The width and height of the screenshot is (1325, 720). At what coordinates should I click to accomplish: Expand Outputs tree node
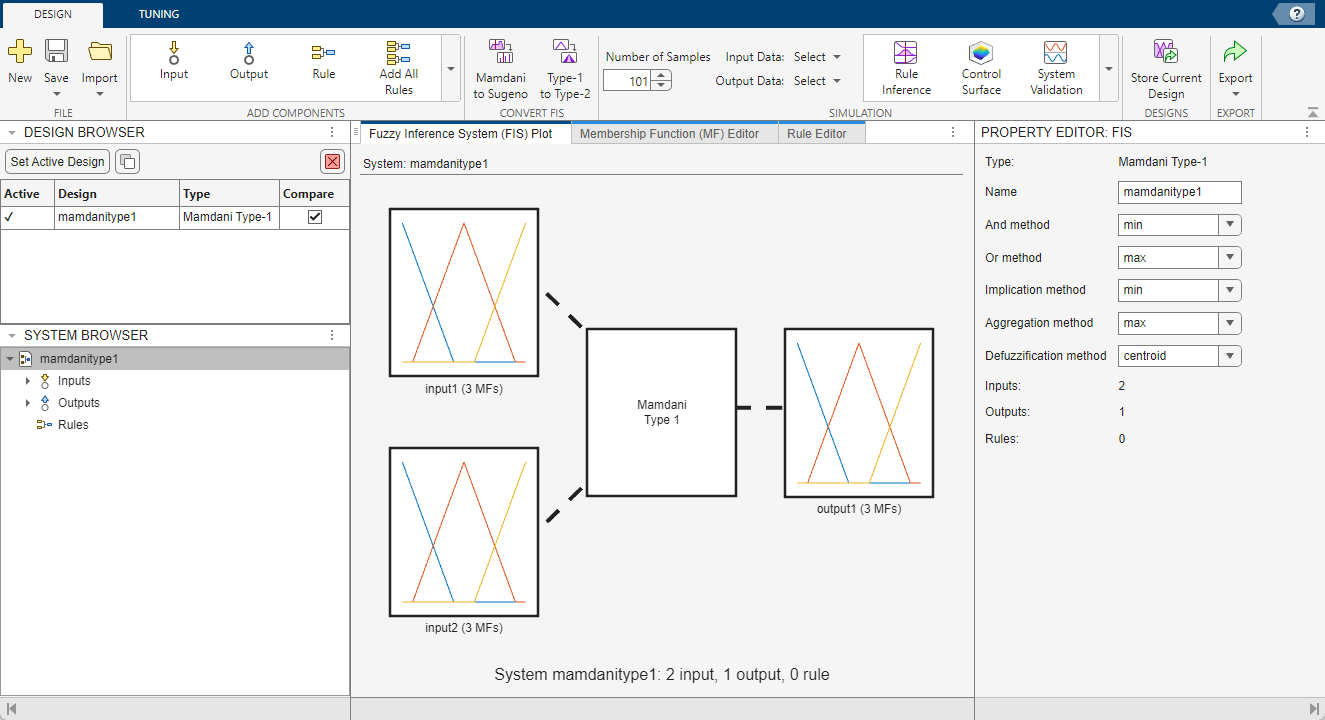(x=28, y=403)
